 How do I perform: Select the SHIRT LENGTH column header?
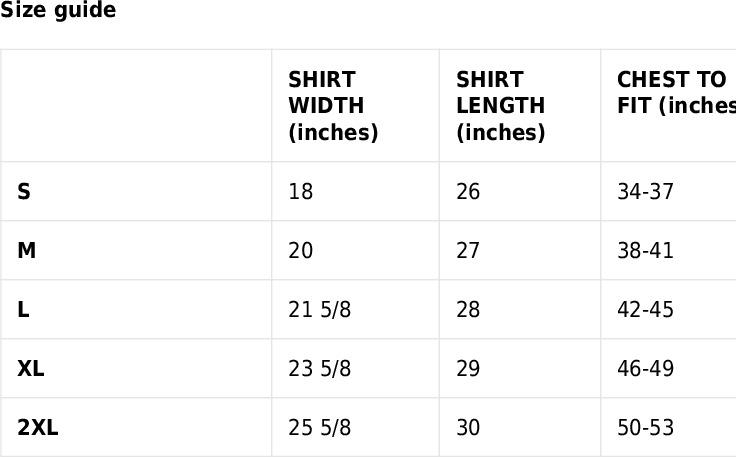point(500,106)
